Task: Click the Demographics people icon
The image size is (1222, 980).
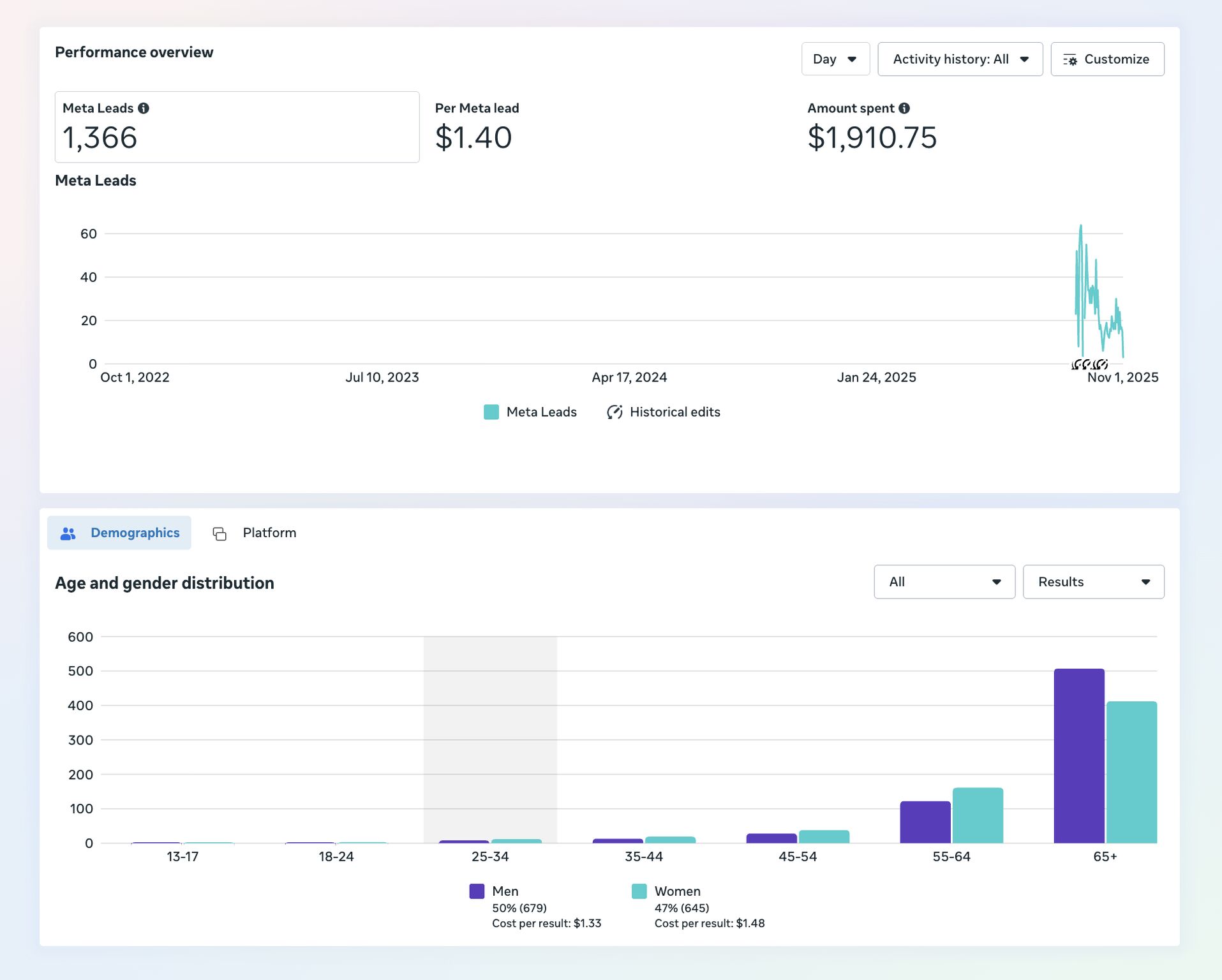Action: (x=68, y=533)
